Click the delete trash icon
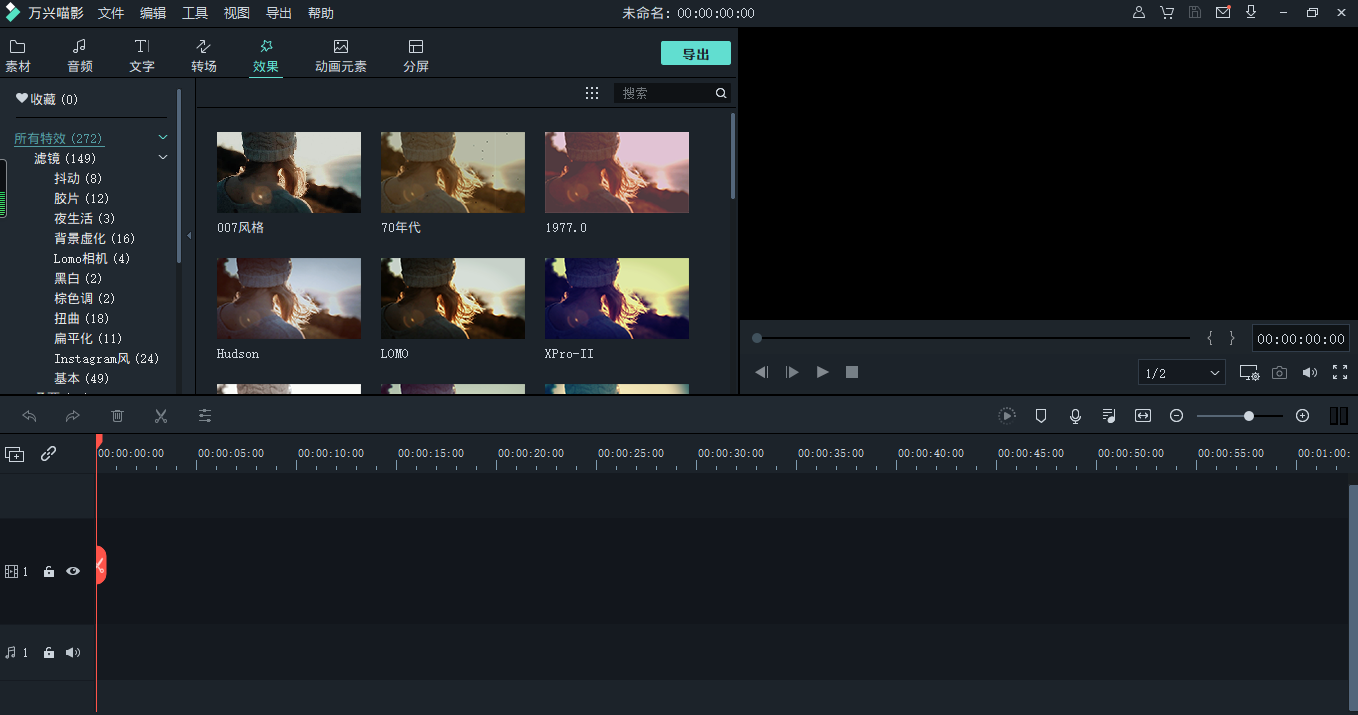The width and height of the screenshot is (1358, 715). point(117,416)
